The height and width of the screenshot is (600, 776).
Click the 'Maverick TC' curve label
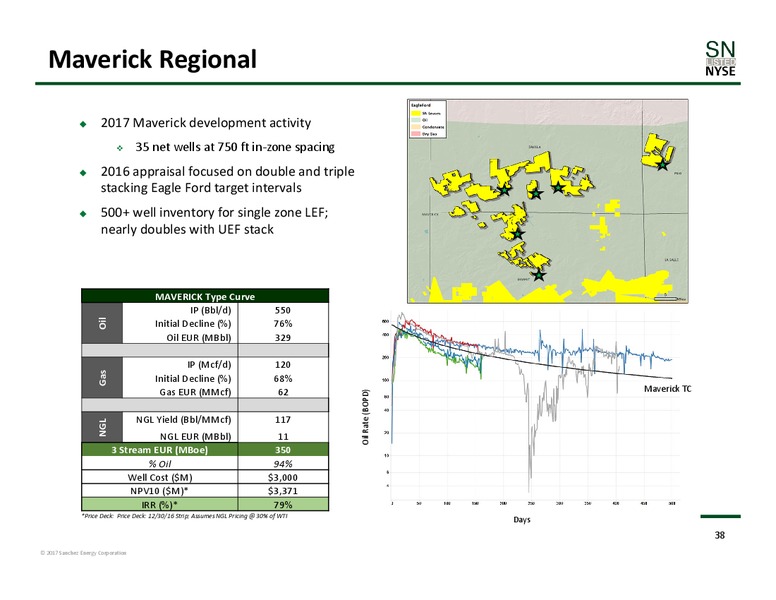667,389
